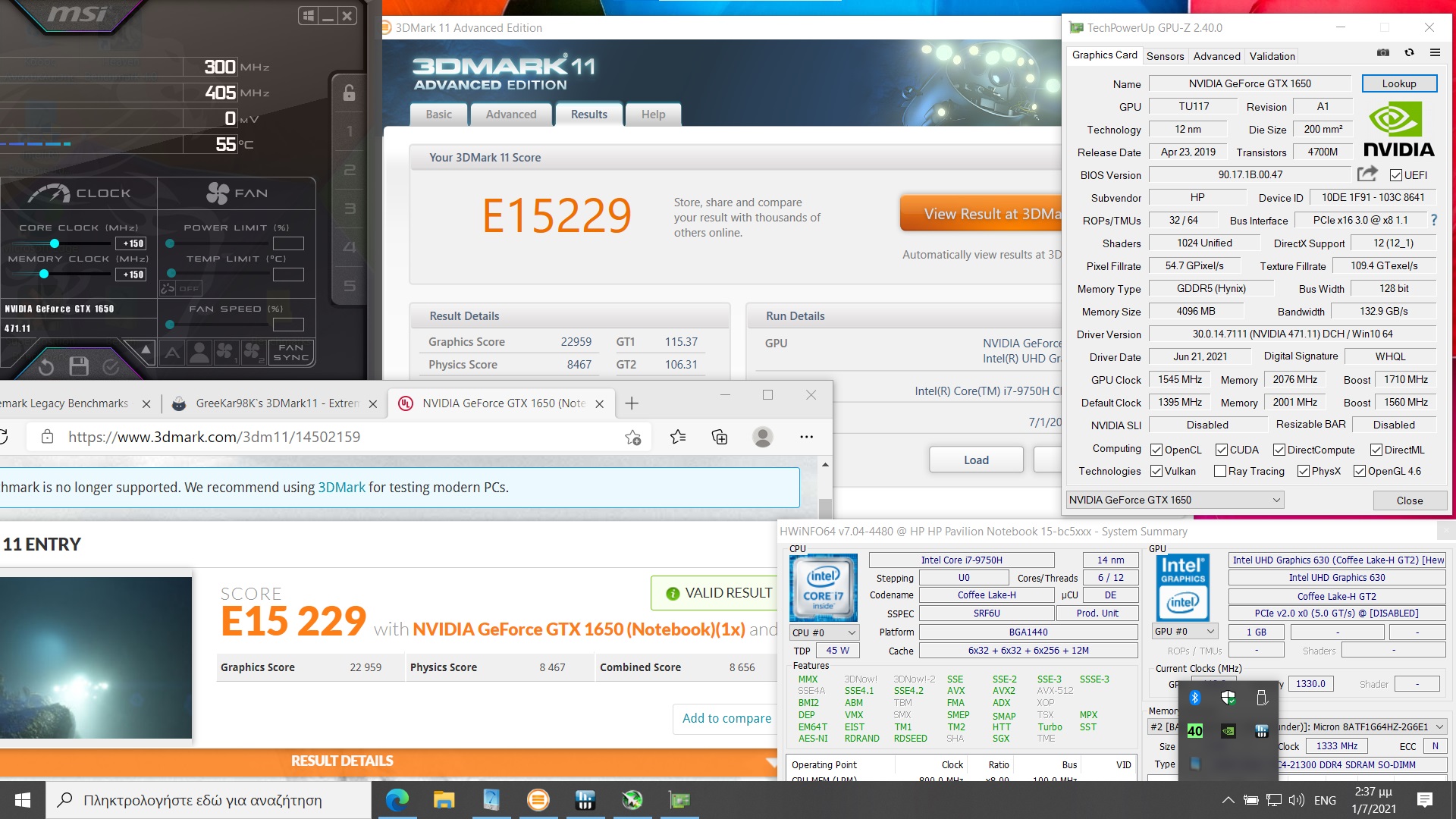Open the CPU #0 dropdown in HWiNFO
The height and width of the screenshot is (819, 1456).
click(x=824, y=632)
